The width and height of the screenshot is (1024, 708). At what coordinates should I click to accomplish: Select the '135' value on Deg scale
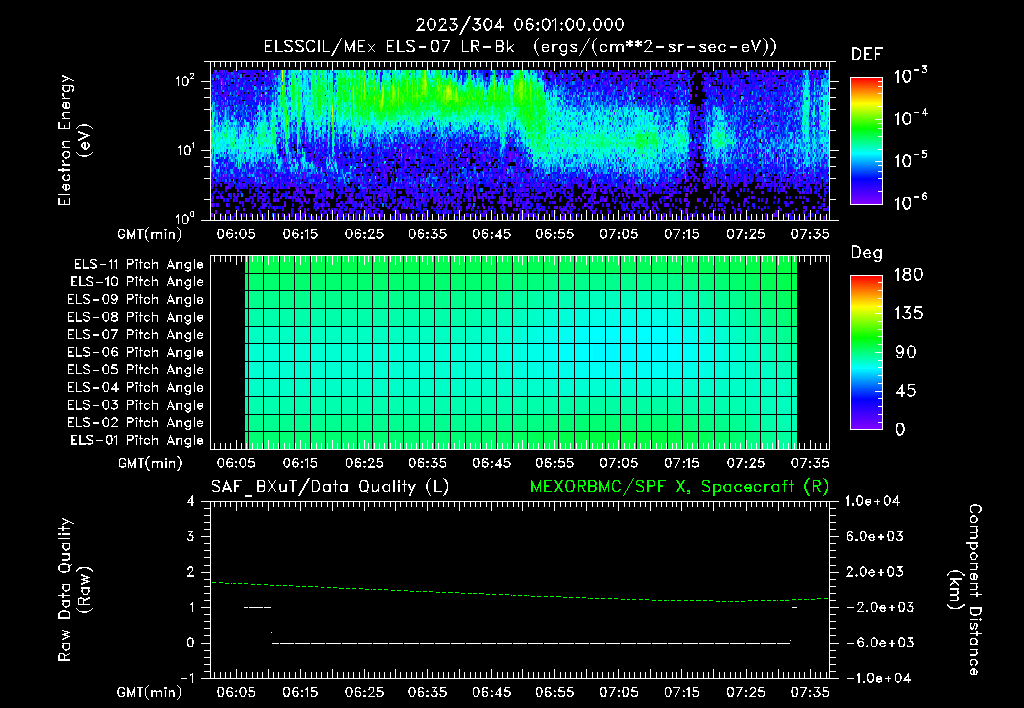tap(908, 314)
